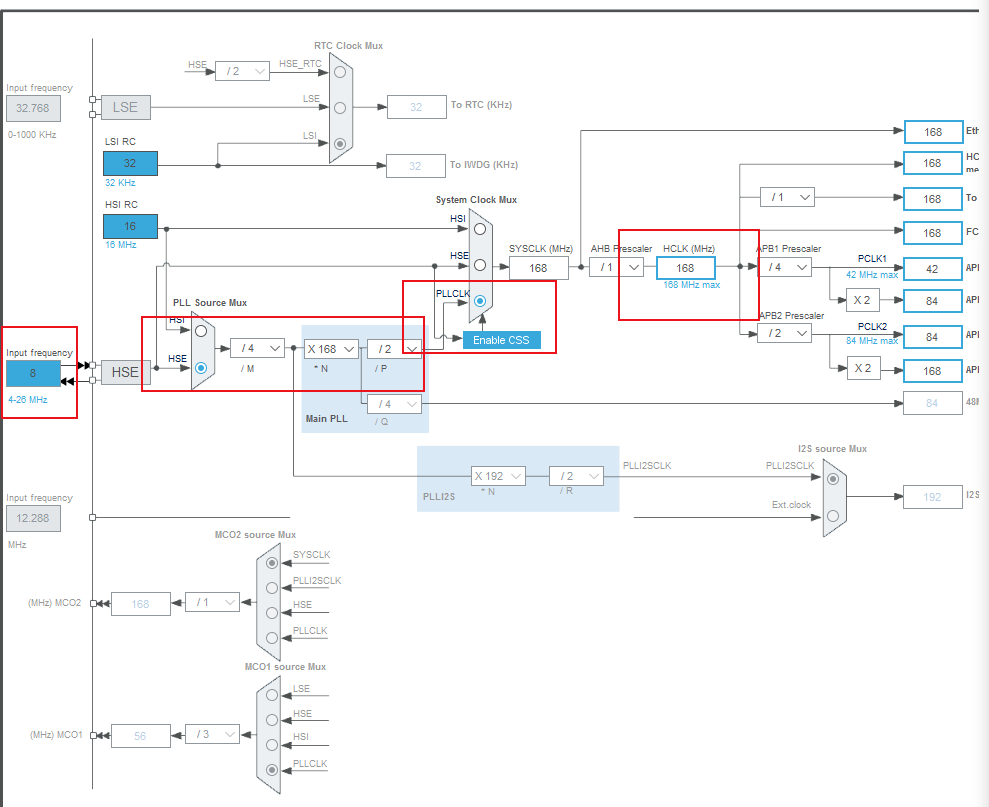The height and width of the screenshot is (807, 989).
Task: Select Ext.clock in the I2S source Mux
Action: [x=831, y=515]
